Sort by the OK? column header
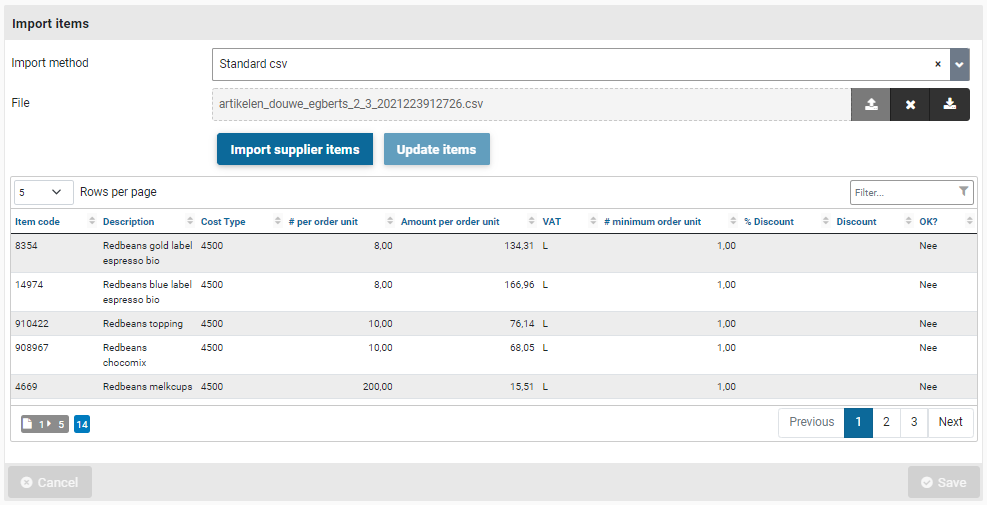Image resolution: width=987 pixels, height=505 pixels. pyautogui.click(x=928, y=222)
